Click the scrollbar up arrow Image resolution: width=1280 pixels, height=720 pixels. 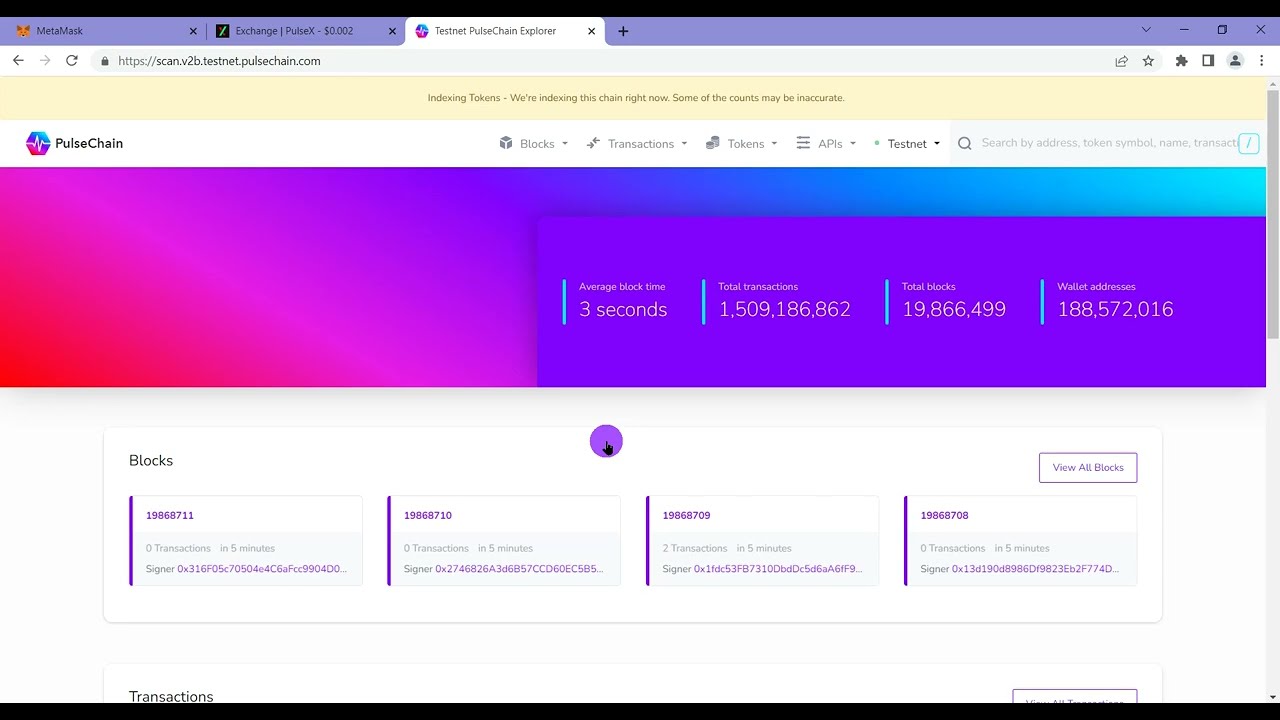point(1273,83)
